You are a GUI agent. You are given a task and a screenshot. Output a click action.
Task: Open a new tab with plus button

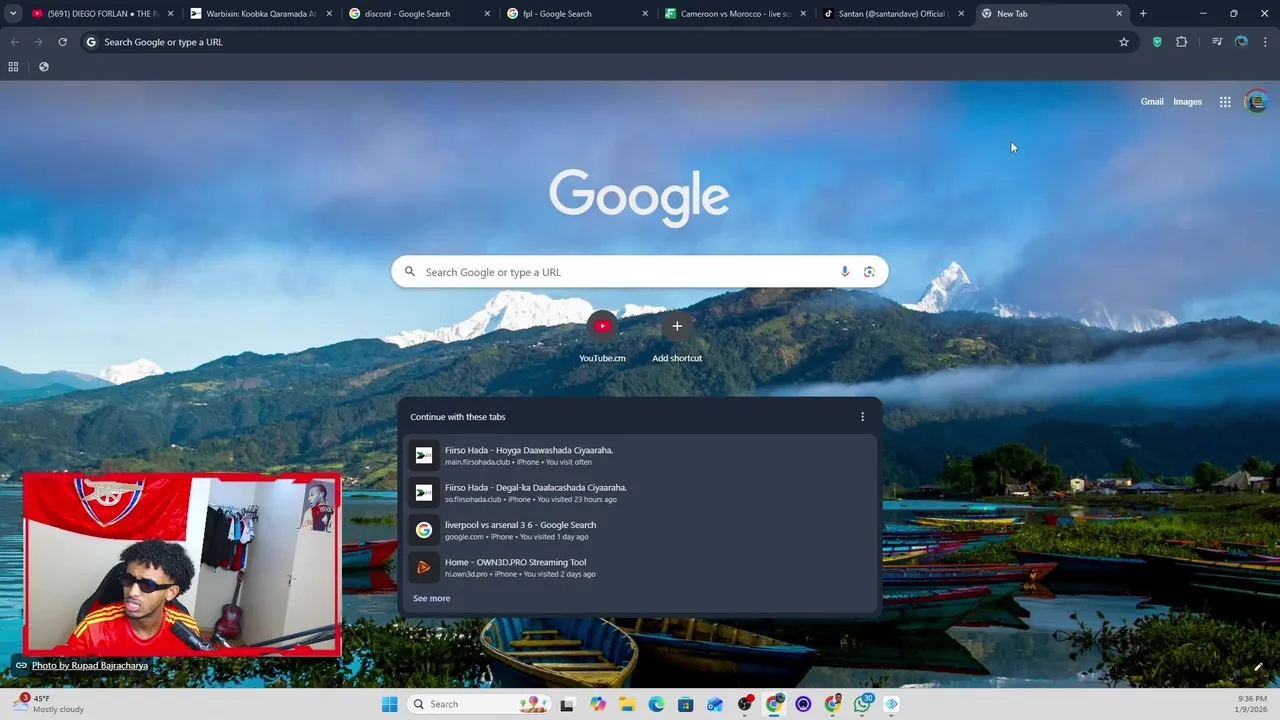[x=1143, y=14]
